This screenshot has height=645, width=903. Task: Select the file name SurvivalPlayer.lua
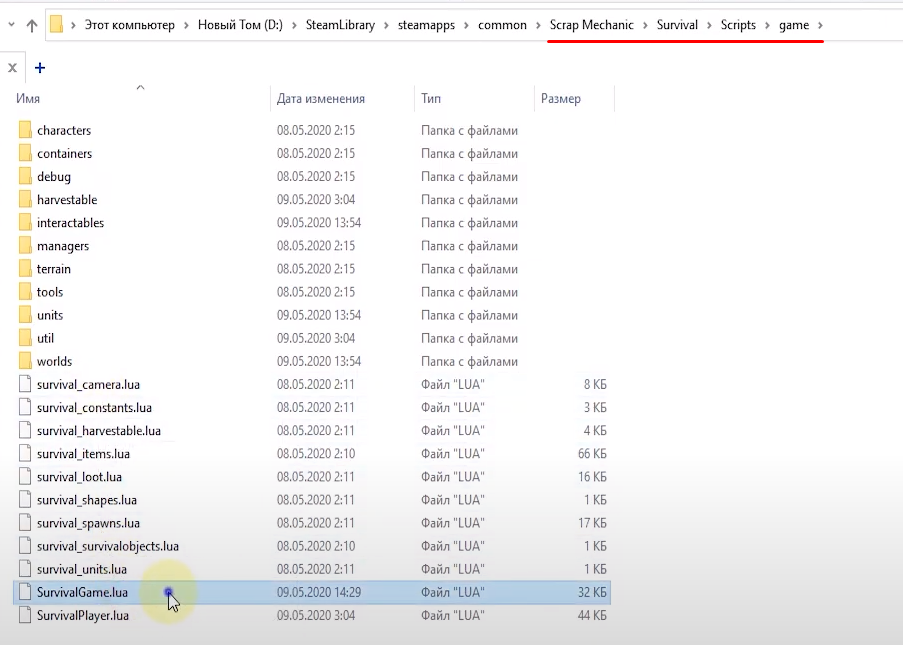83,615
